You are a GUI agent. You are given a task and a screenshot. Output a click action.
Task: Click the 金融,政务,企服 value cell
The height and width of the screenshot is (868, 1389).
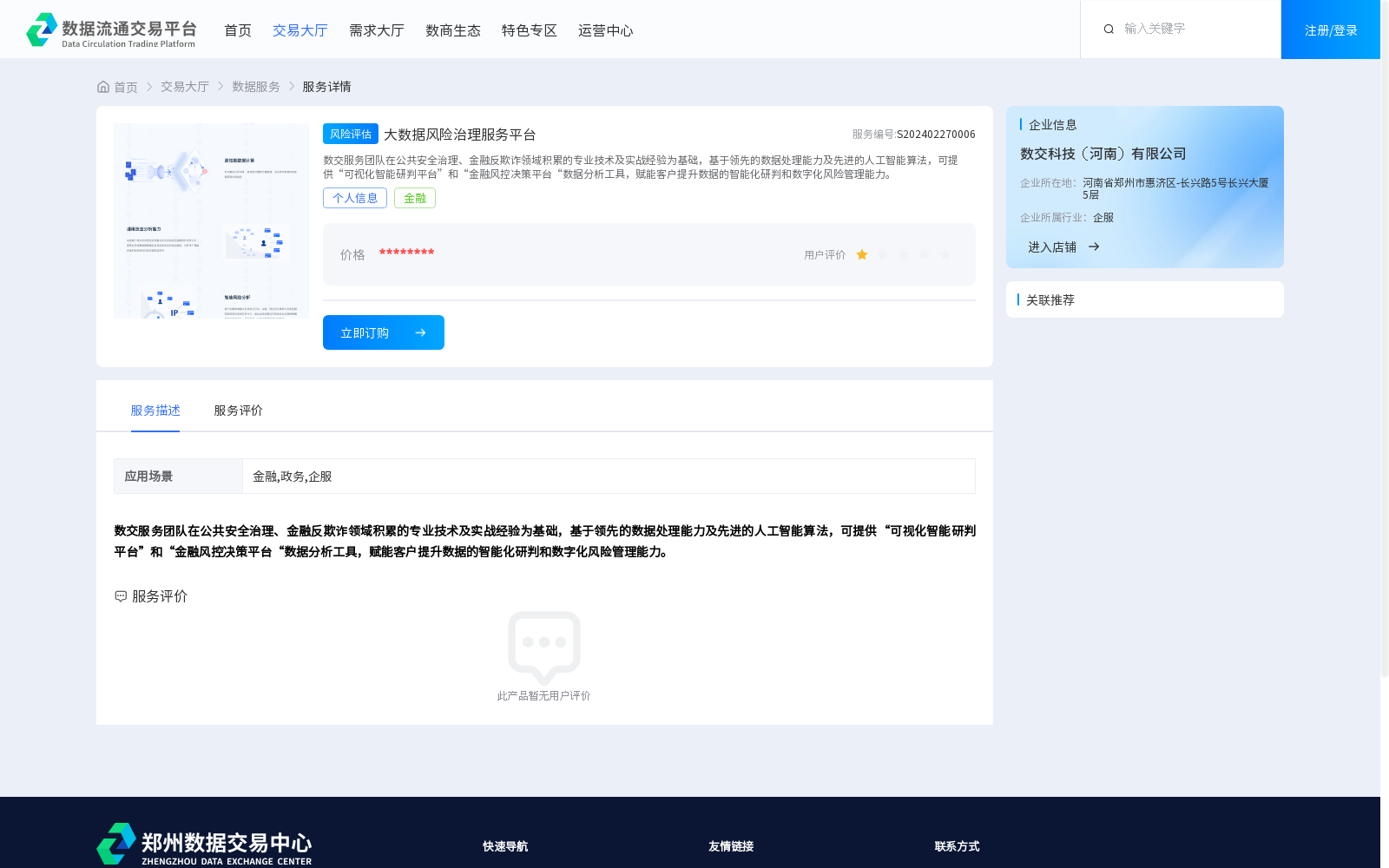[x=609, y=476]
